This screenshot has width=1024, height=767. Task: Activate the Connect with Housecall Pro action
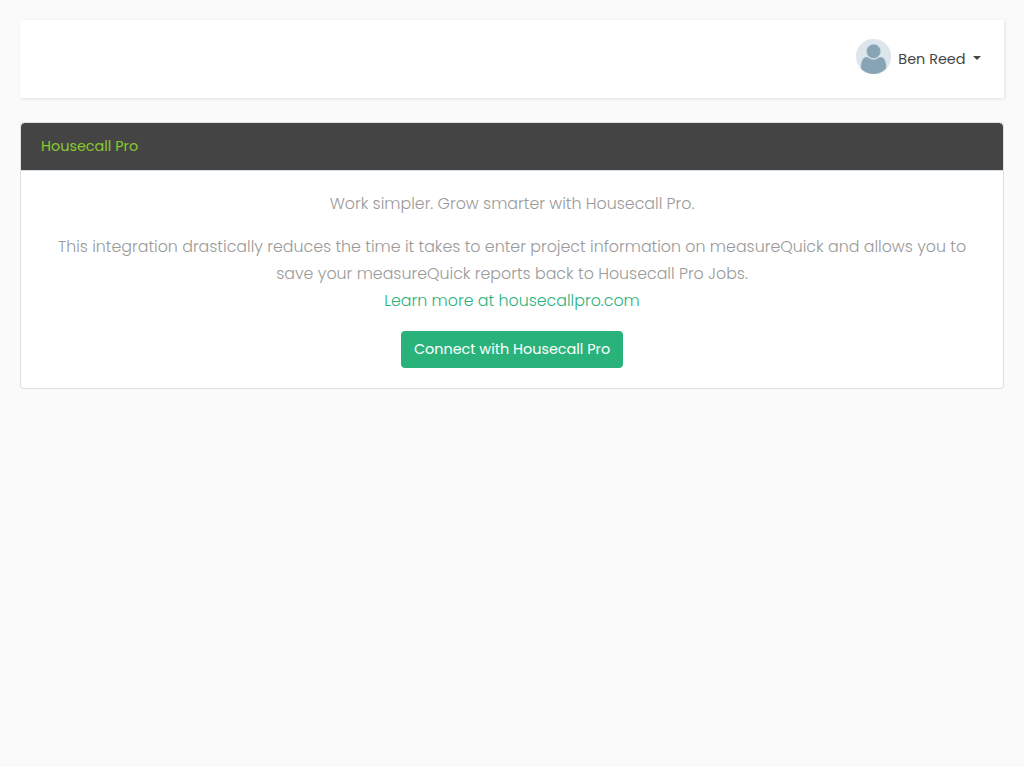(x=512, y=349)
